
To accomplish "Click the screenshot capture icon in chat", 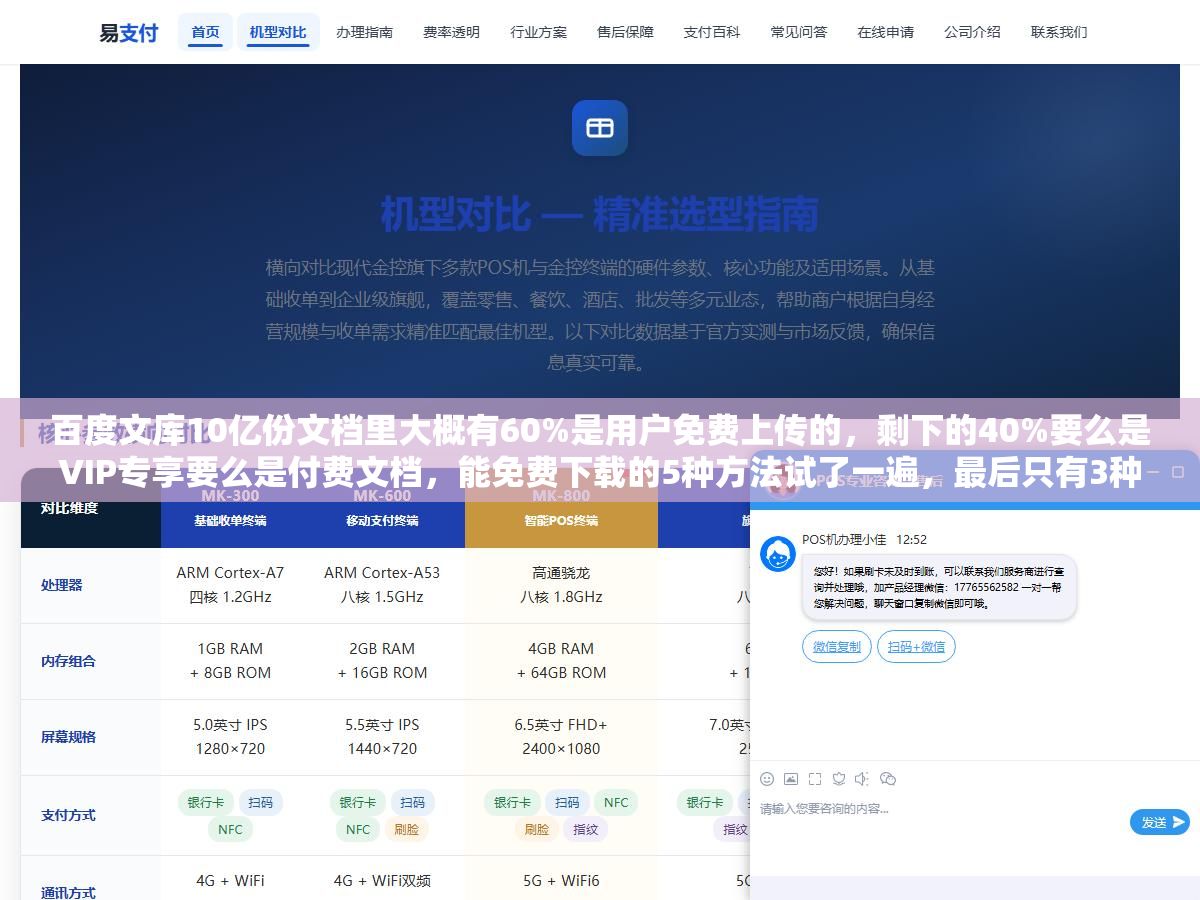I will (815, 778).
